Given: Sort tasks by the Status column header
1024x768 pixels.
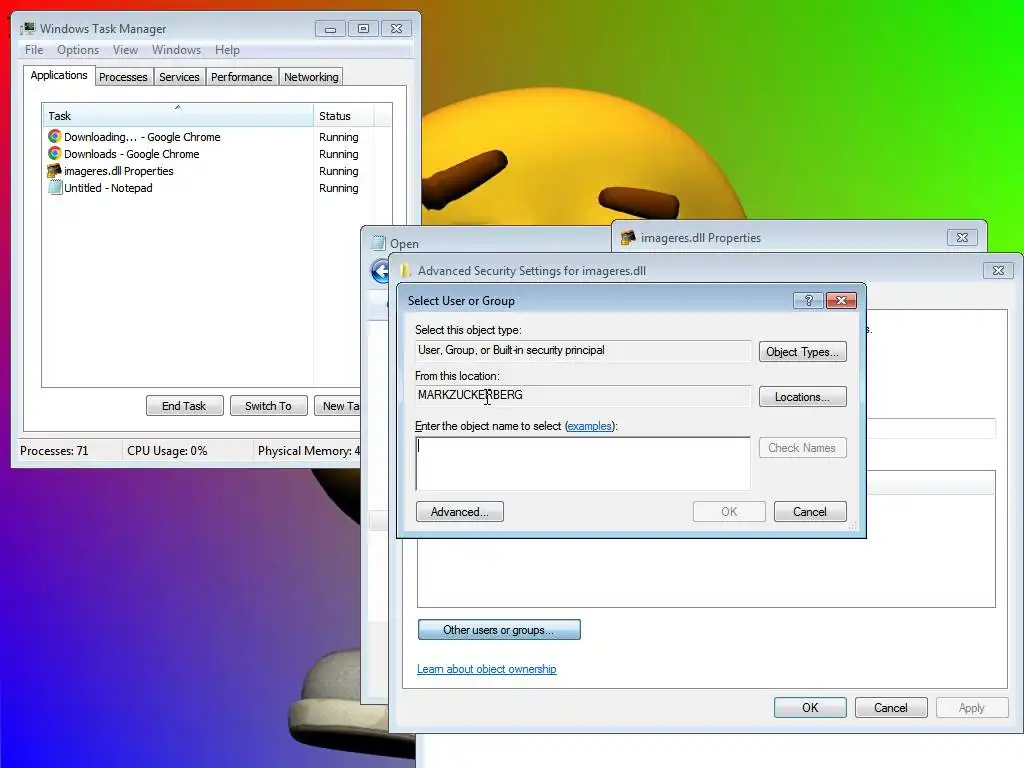Looking at the screenshot, I should [344, 116].
